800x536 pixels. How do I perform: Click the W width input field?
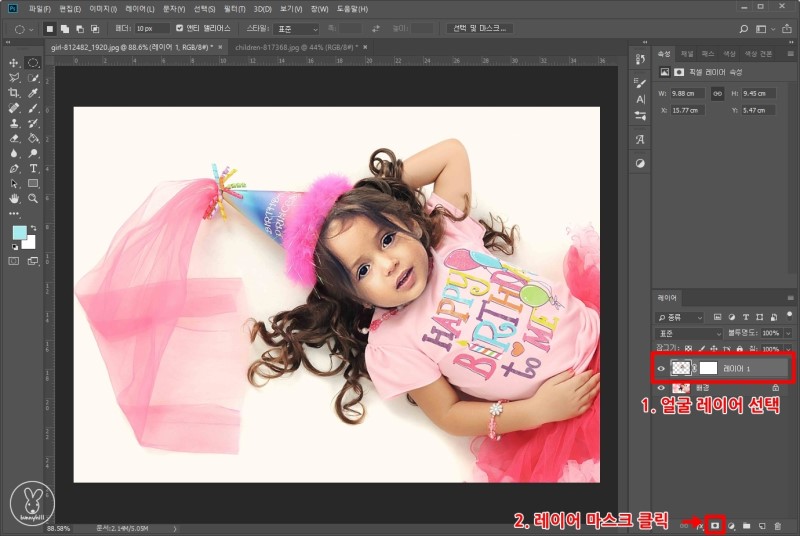point(686,92)
